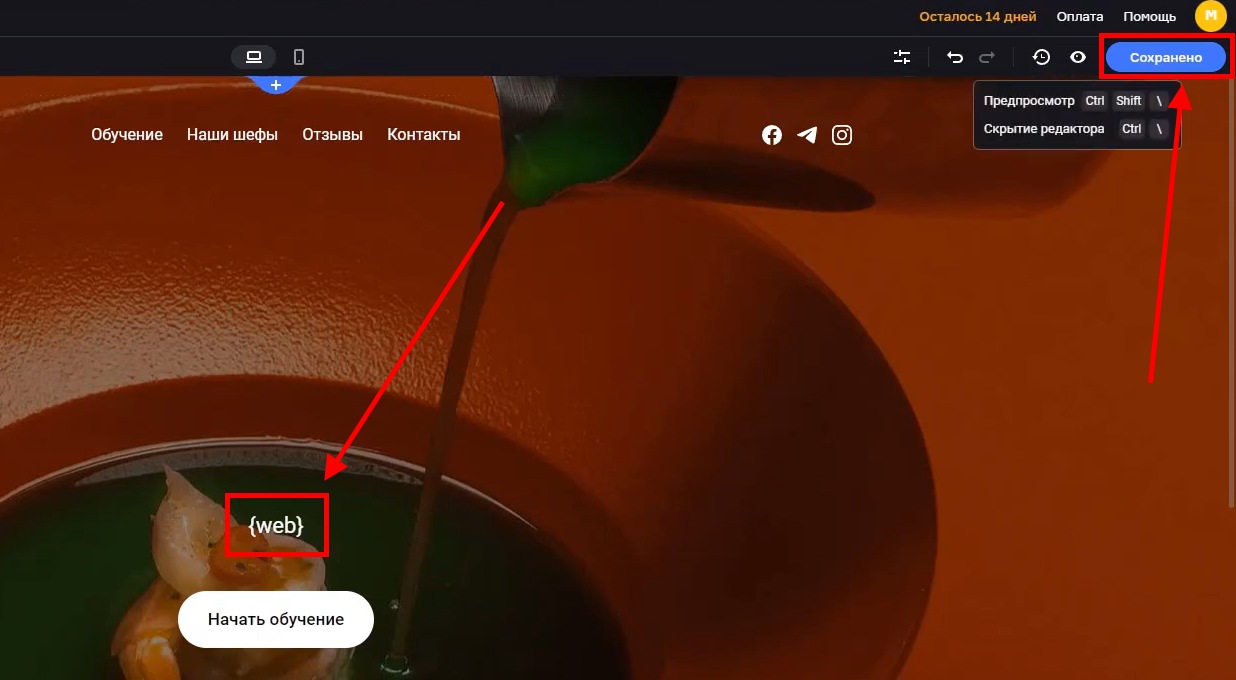Open the Оплата page
The height and width of the screenshot is (680, 1236).
pos(1080,16)
